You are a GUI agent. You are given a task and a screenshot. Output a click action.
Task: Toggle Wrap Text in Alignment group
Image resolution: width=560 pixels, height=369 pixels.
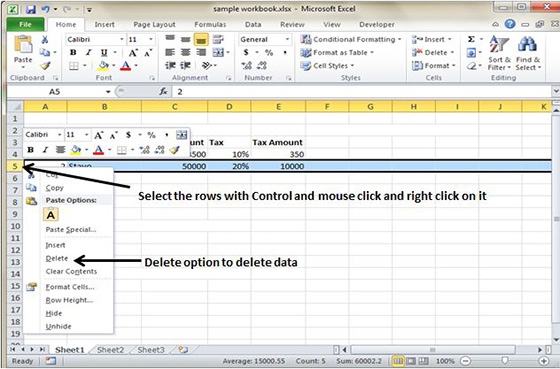(218, 39)
